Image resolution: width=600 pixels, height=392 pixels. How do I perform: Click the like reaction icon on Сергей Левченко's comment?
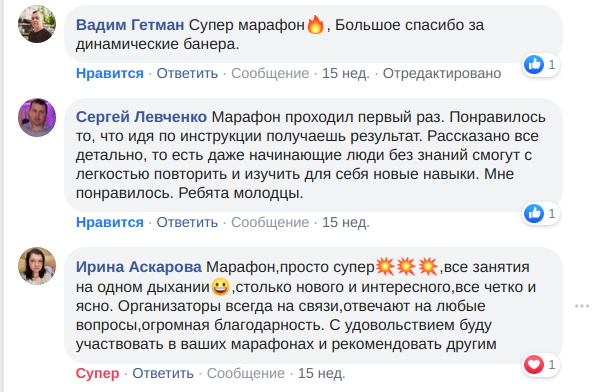[x=534, y=213]
